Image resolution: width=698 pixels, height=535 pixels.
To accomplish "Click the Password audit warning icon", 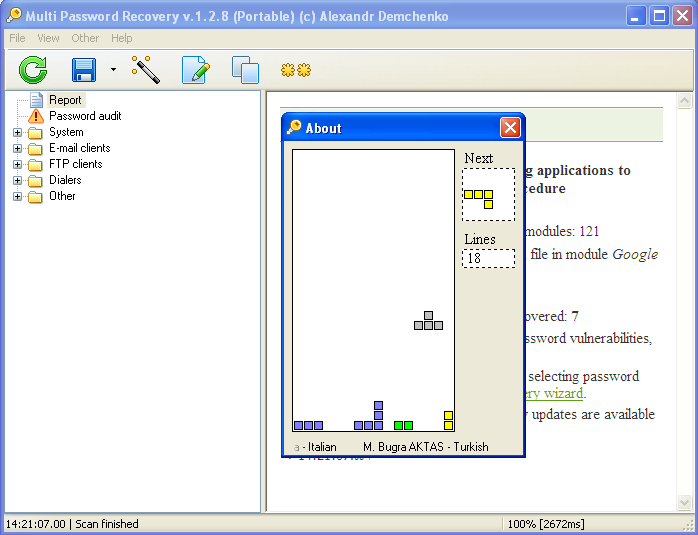I will tap(36, 116).
